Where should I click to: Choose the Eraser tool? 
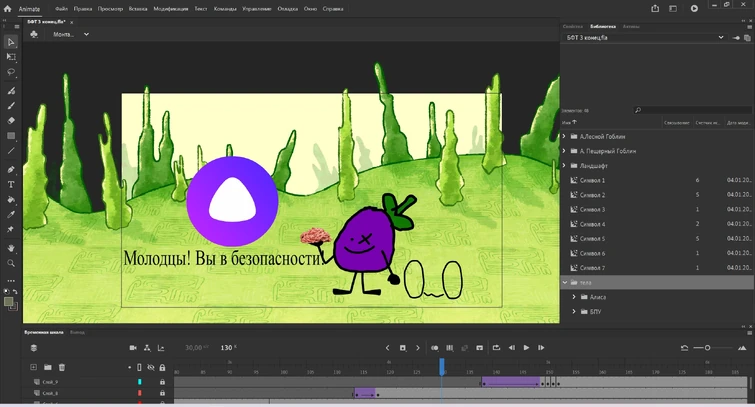11,120
